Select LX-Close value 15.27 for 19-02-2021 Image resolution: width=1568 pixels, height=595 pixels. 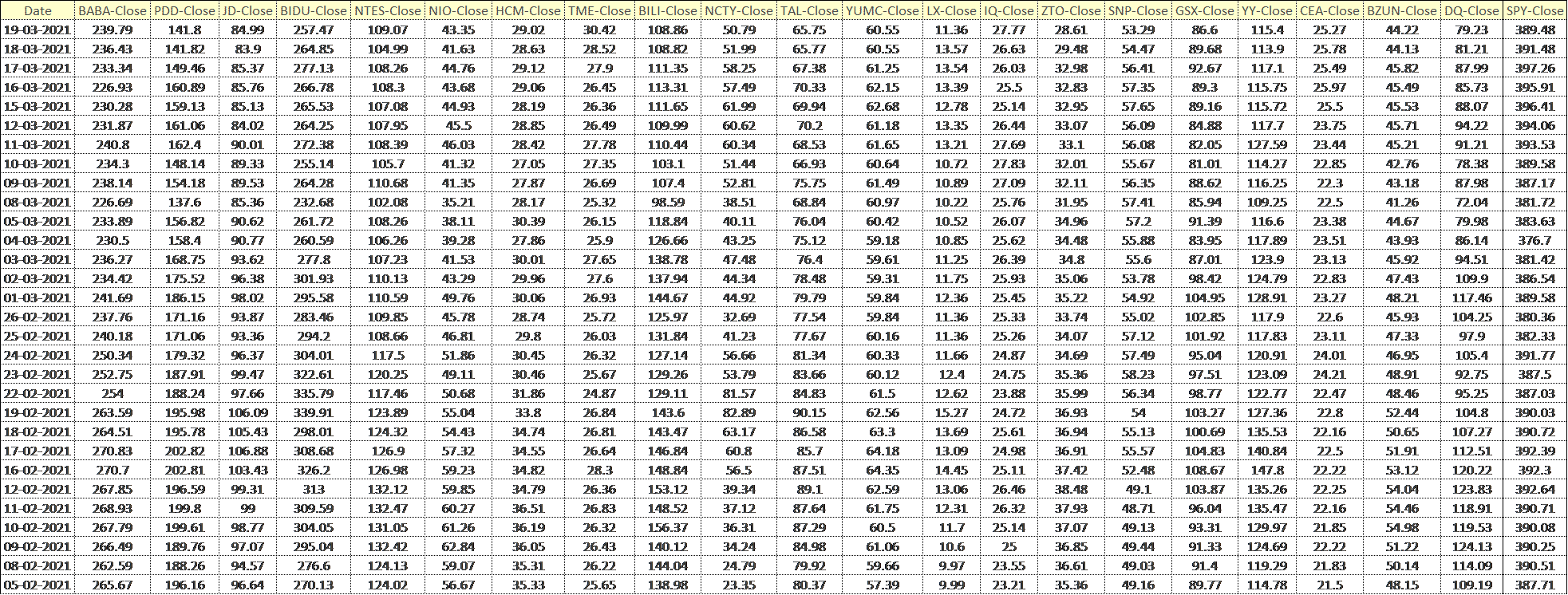coord(951,412)
